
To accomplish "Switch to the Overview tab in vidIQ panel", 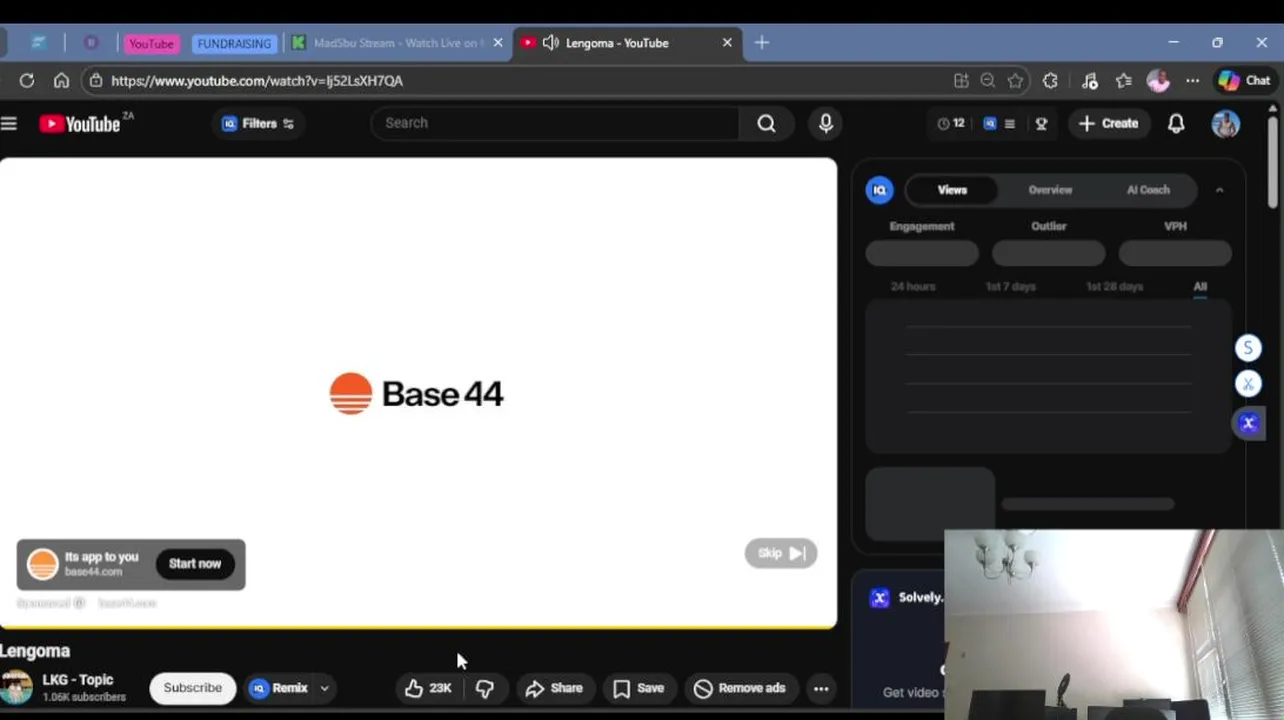I will (x=1050, y=190).
